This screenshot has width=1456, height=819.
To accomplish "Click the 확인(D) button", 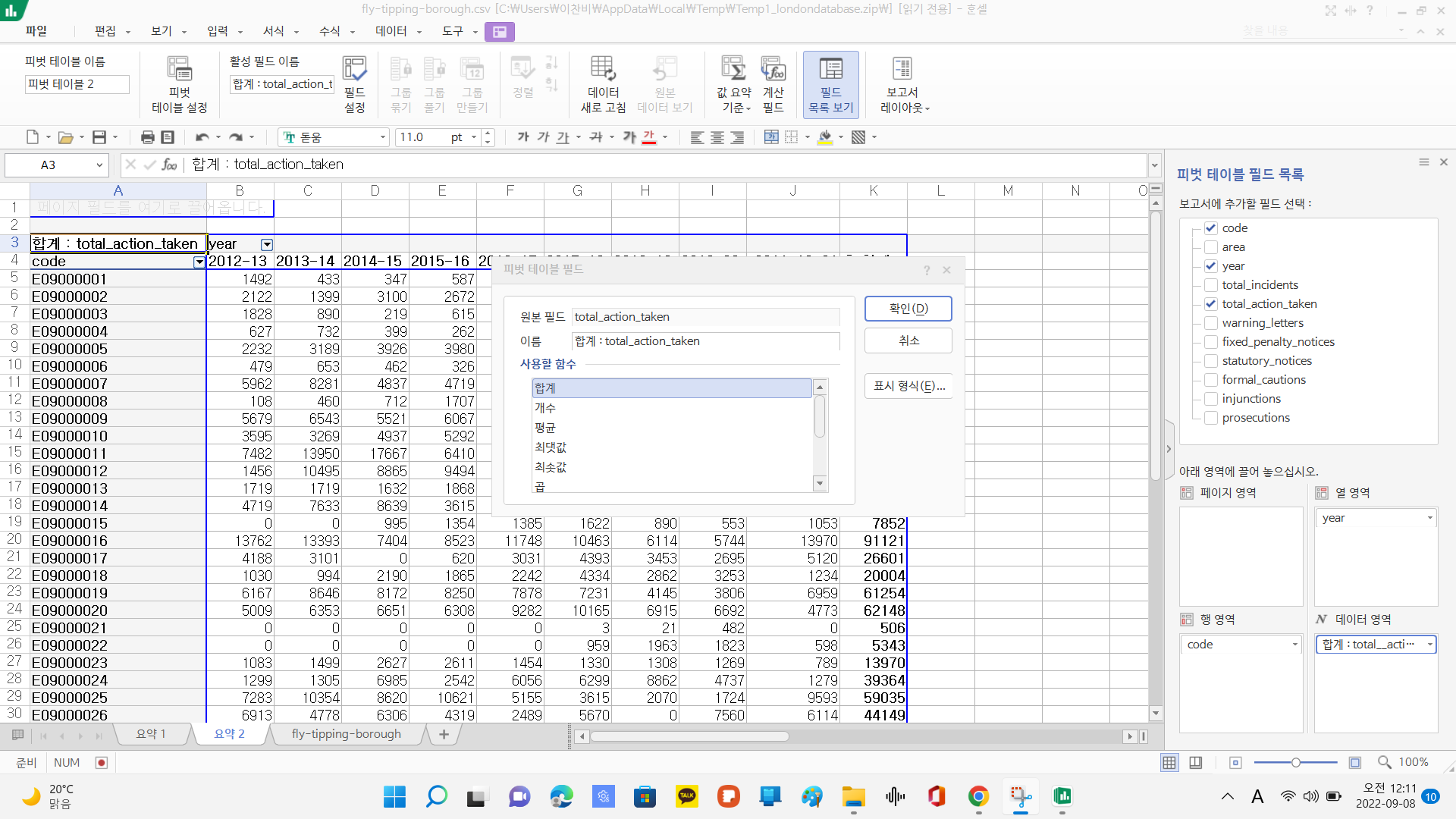I will [x=908, y=309].
